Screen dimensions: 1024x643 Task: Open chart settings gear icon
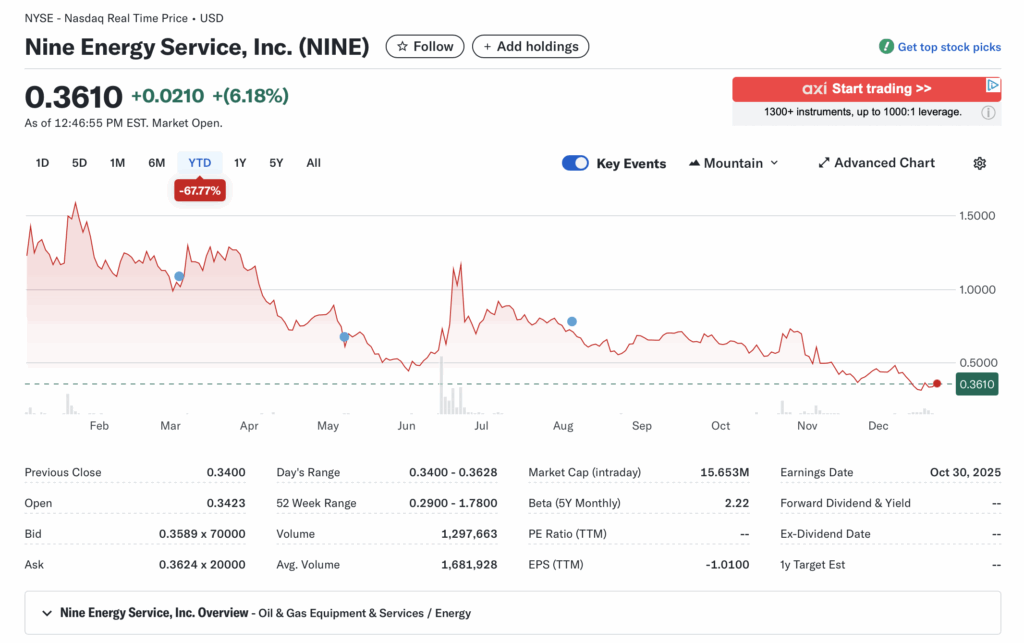coord(979,163)
